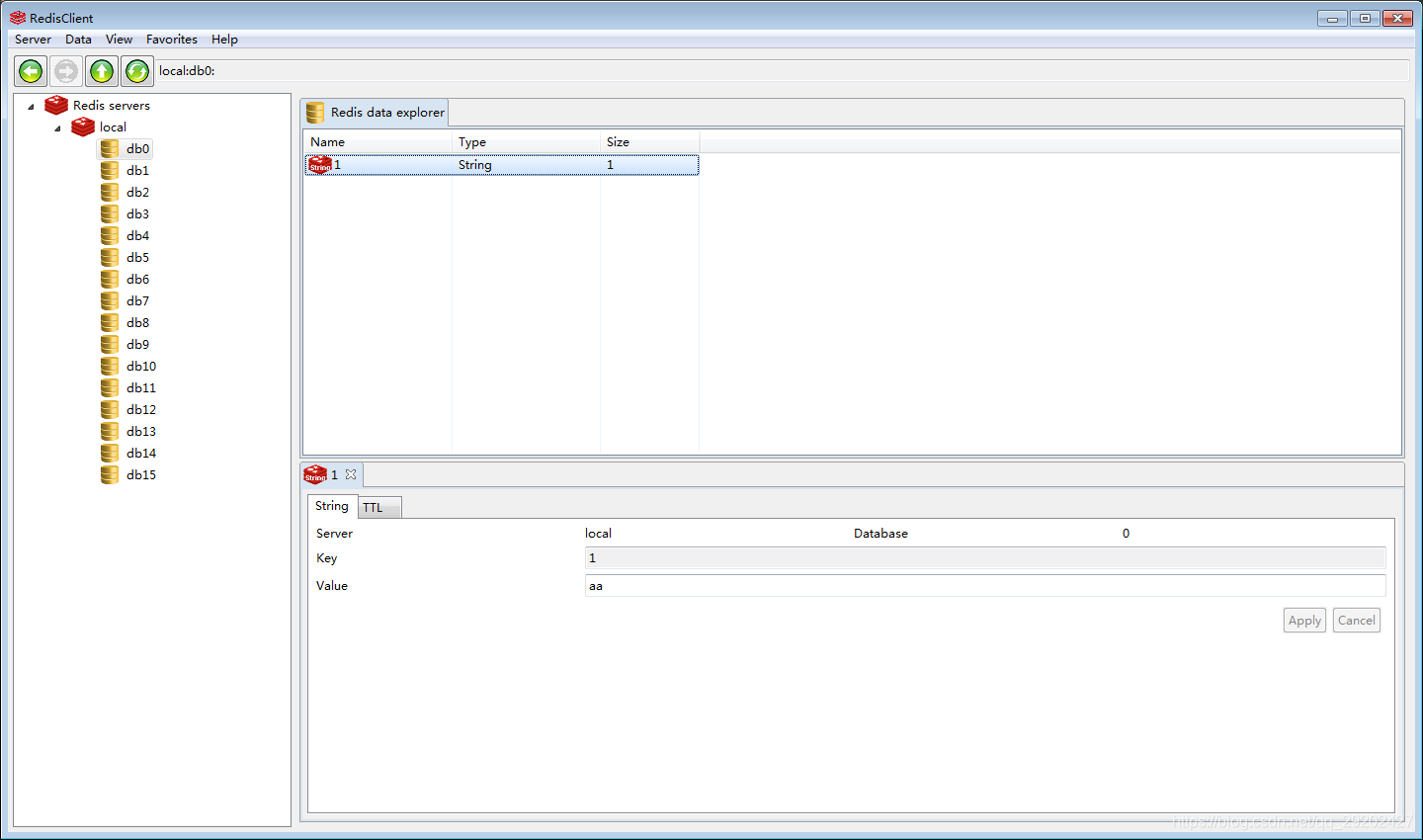Image resolution: width=1423 pixels, height=840 pixels.
Task: Select the db11 database icon
Action: (x=110, y=387)
